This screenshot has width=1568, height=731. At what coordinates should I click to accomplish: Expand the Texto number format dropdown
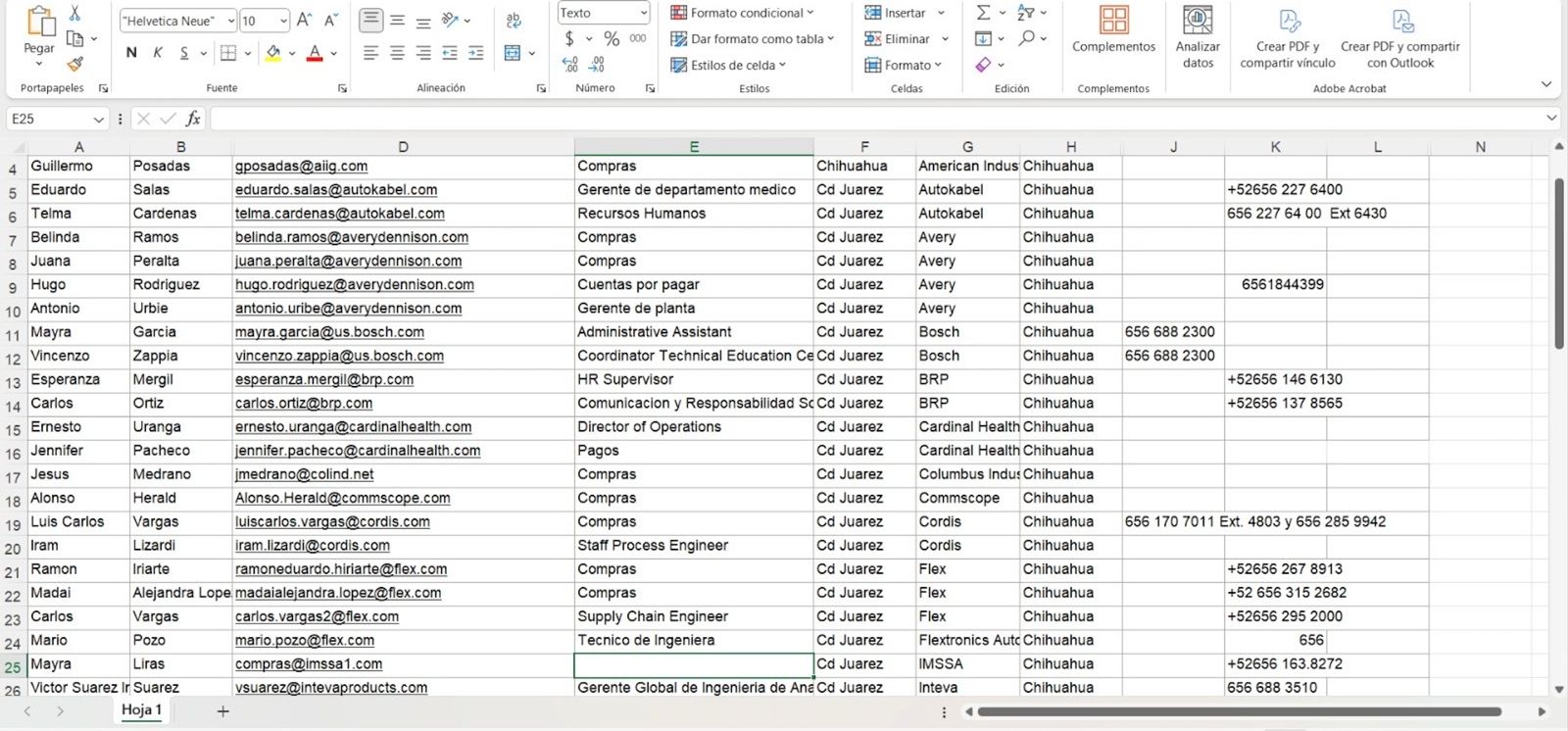[643, 13]
